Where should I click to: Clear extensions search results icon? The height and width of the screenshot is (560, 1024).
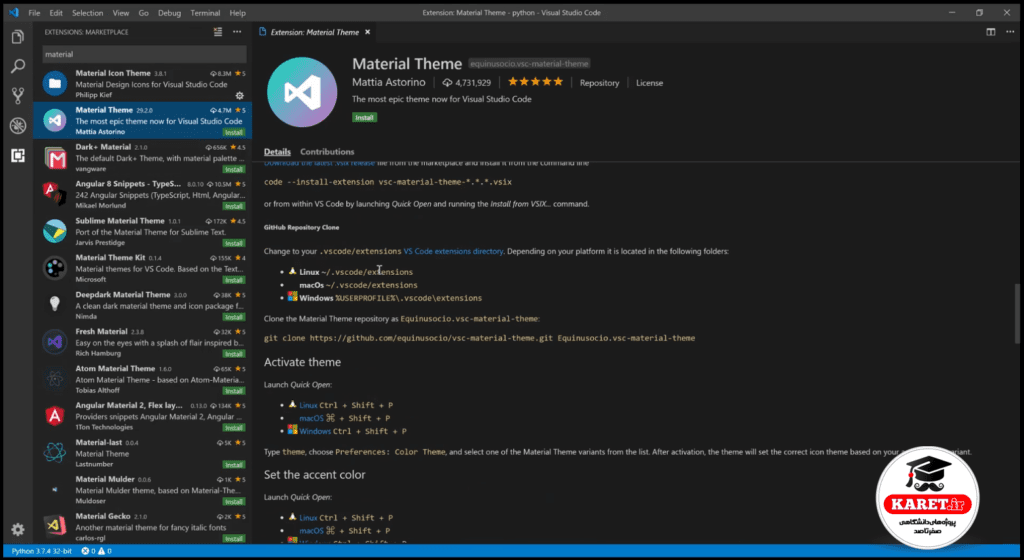[218, 32]
